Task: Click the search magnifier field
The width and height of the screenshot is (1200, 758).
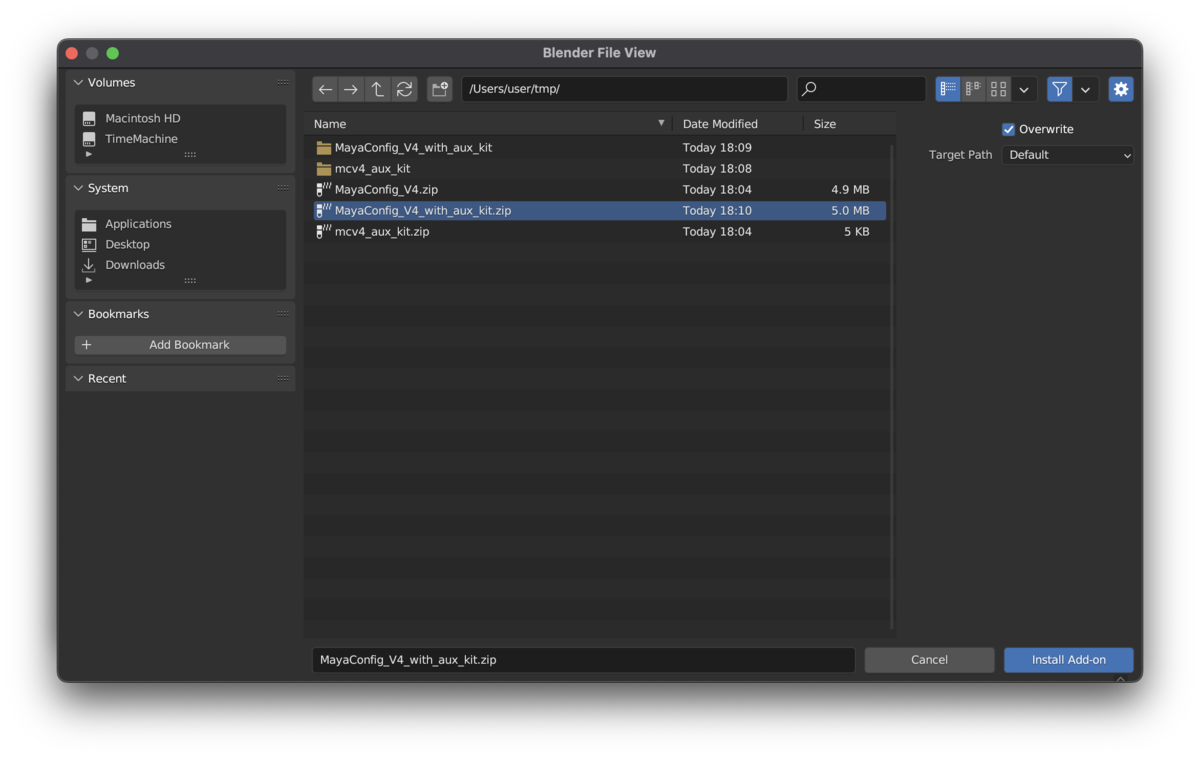Action: tap(861, 89)
